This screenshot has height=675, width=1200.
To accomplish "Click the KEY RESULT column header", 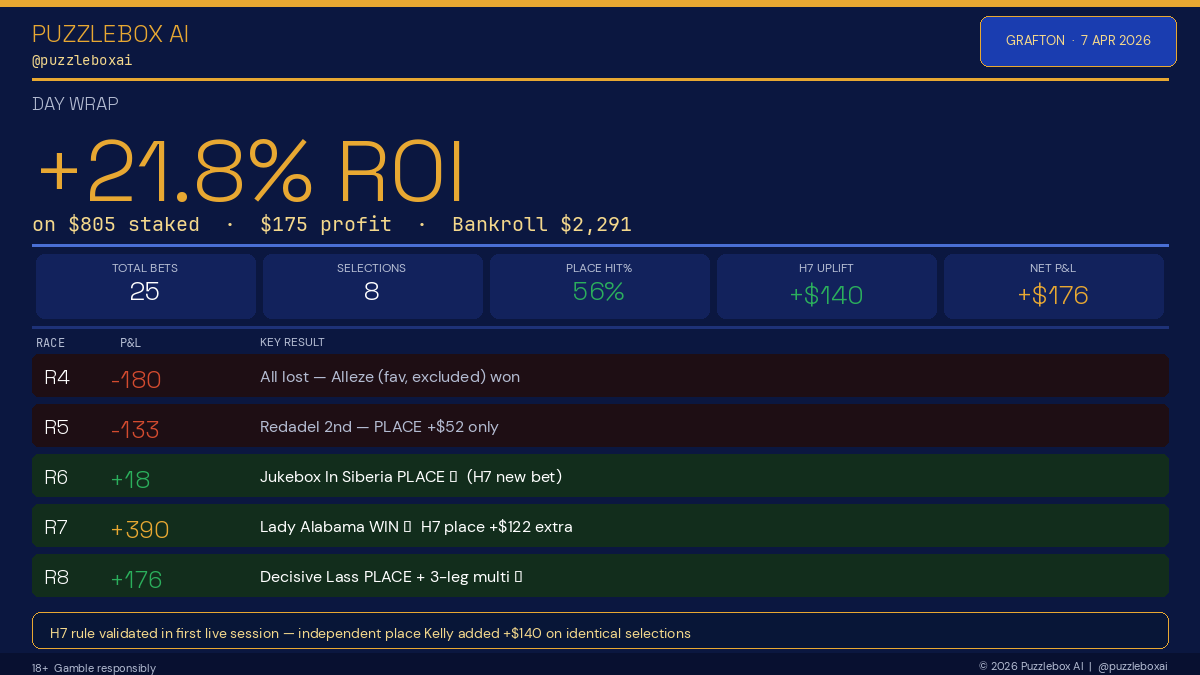I will (x=292, y=342).
